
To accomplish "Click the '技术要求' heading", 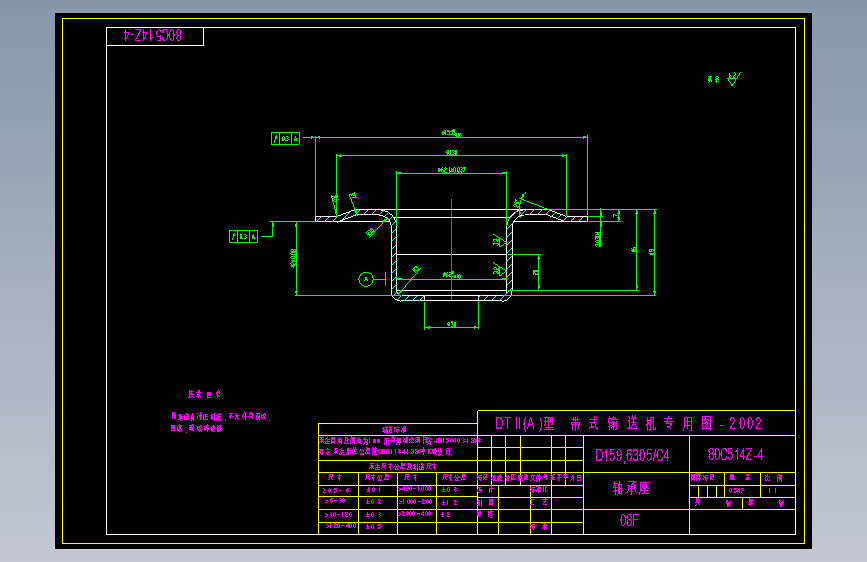I will 204,394.
